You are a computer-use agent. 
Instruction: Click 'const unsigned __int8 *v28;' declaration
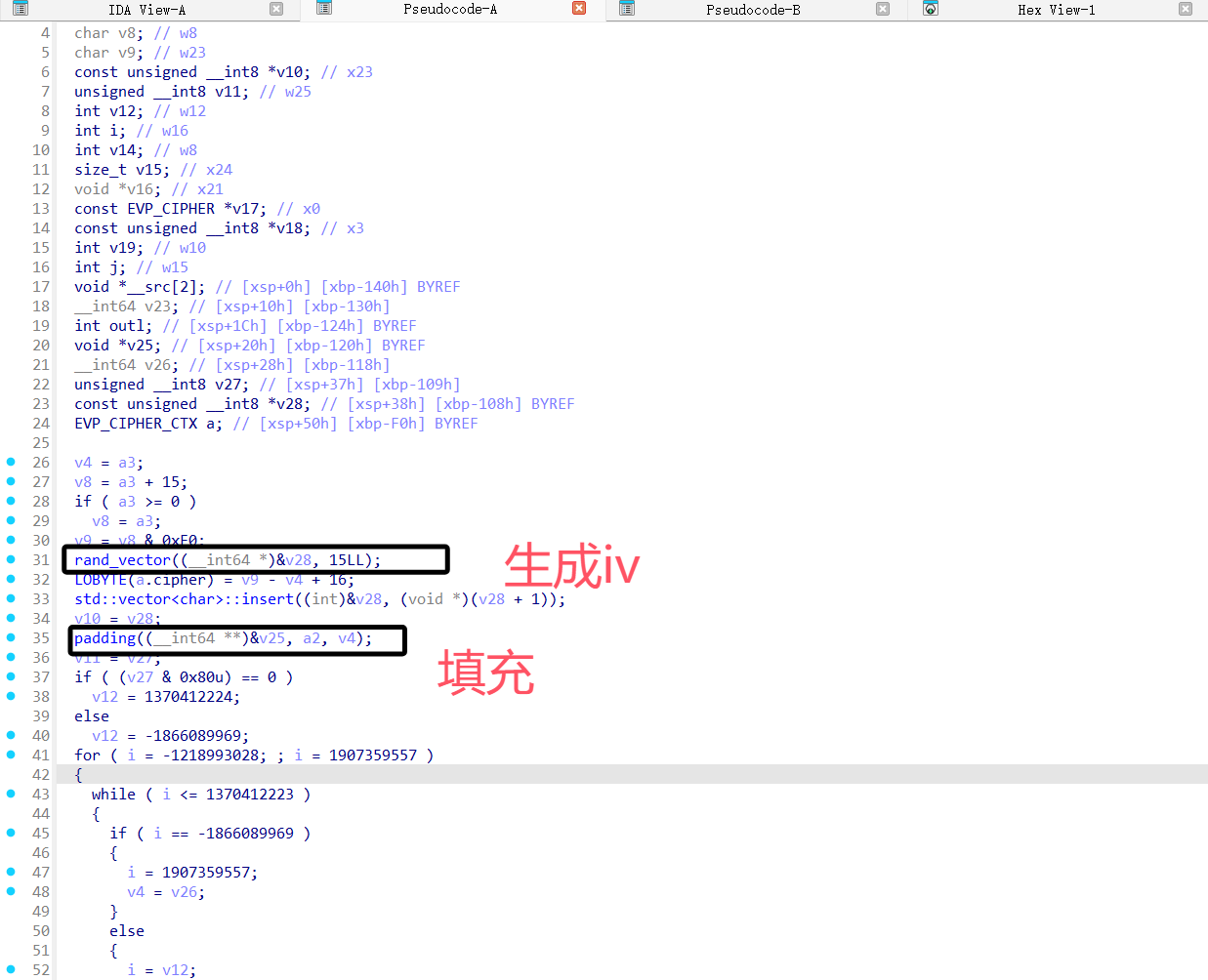pos(192,404)
